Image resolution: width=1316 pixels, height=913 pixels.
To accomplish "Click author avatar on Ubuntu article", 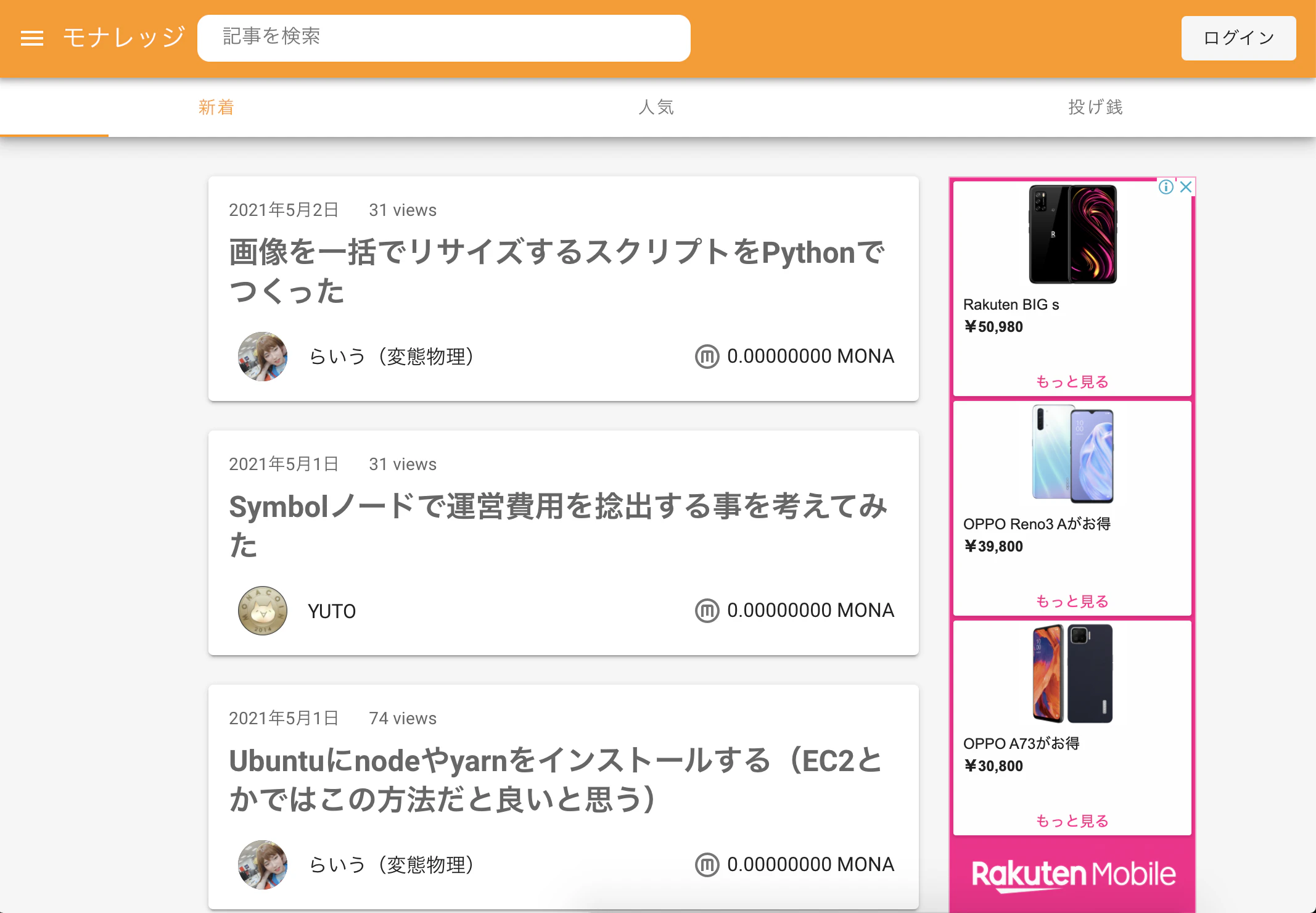I will point(263,865).
